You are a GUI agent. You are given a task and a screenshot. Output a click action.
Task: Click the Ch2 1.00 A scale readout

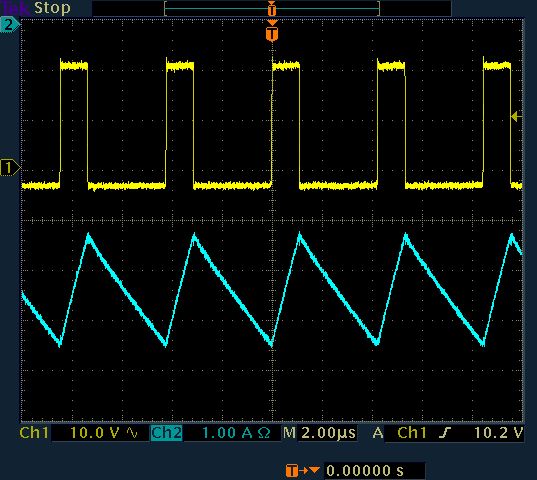[x=227, y=433]
